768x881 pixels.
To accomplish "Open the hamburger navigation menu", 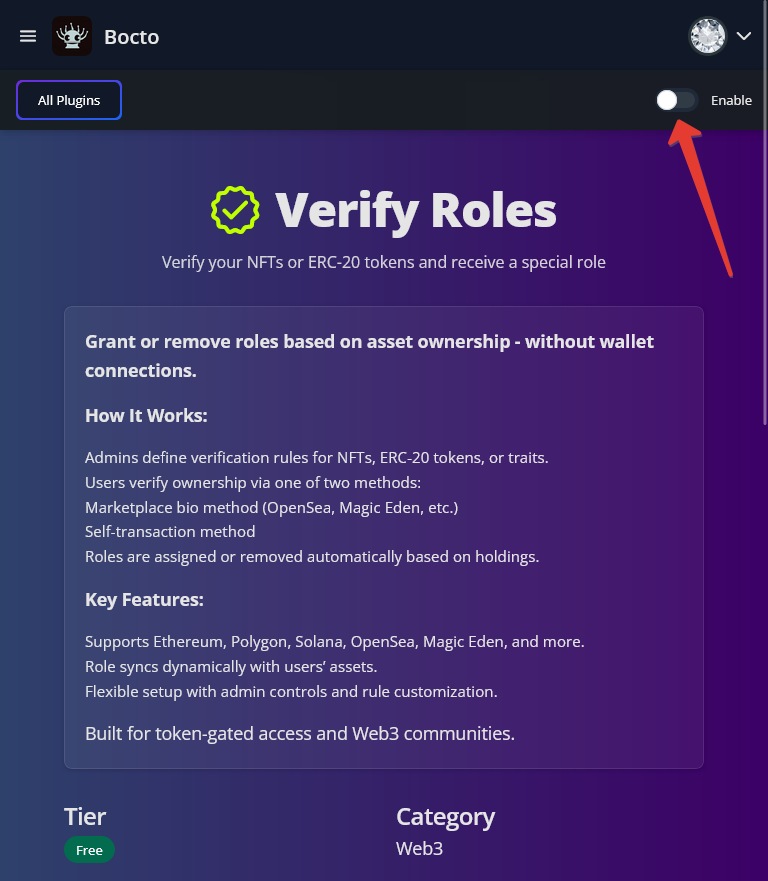I will [x=28, y=36].
